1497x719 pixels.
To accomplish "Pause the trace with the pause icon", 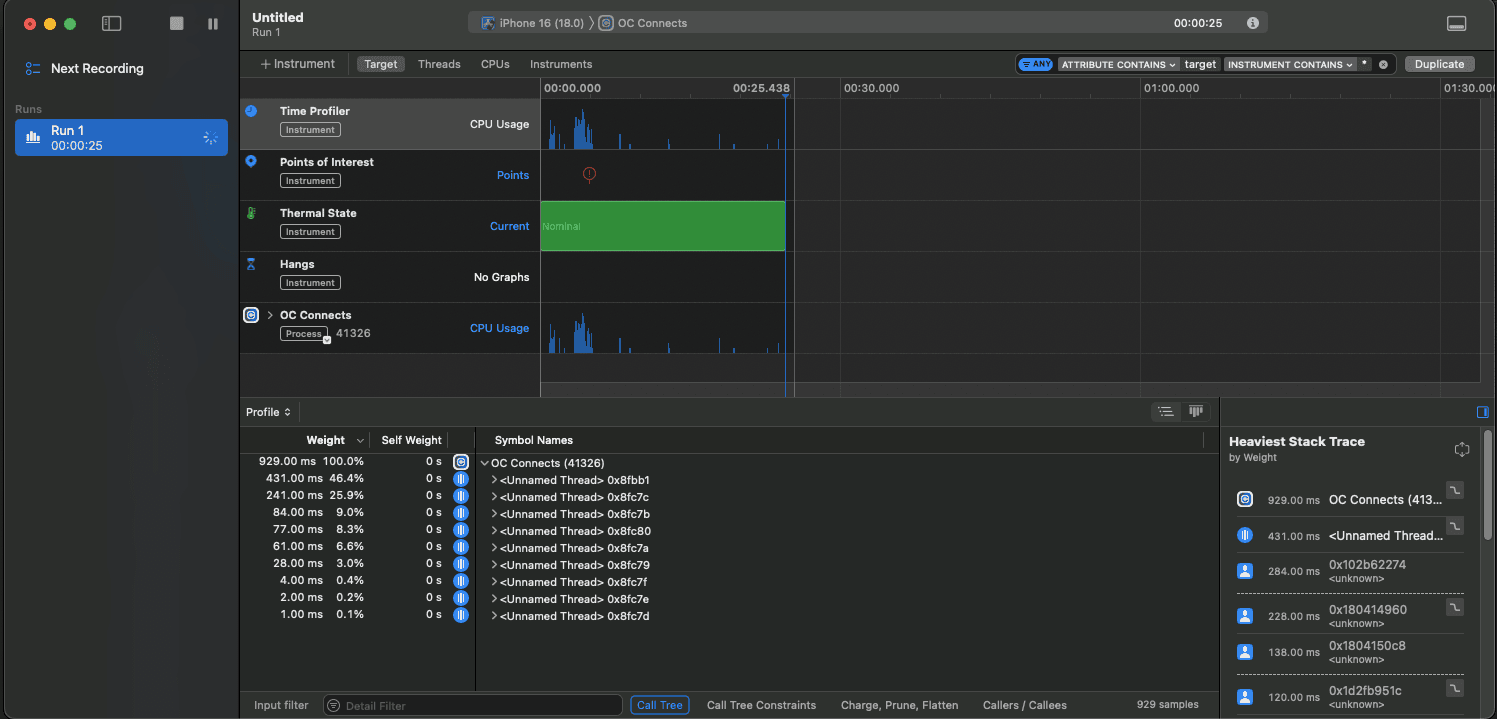I will tap(213, 23).
